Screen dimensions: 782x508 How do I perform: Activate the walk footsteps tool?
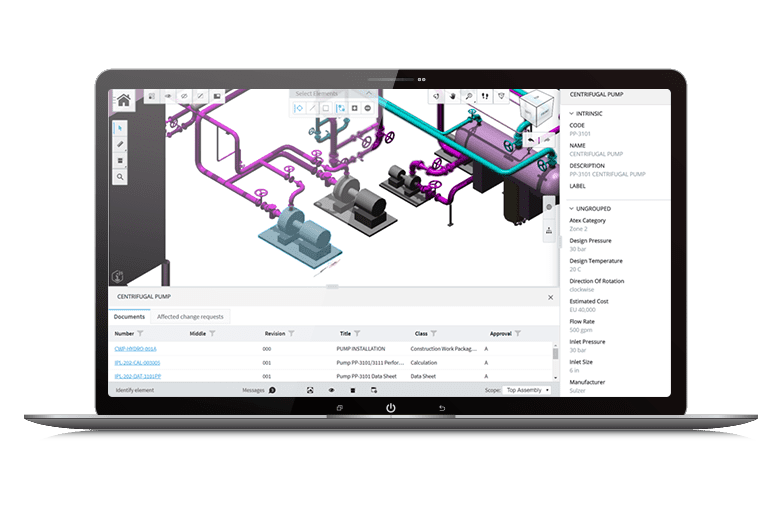(x=485, y=97)
